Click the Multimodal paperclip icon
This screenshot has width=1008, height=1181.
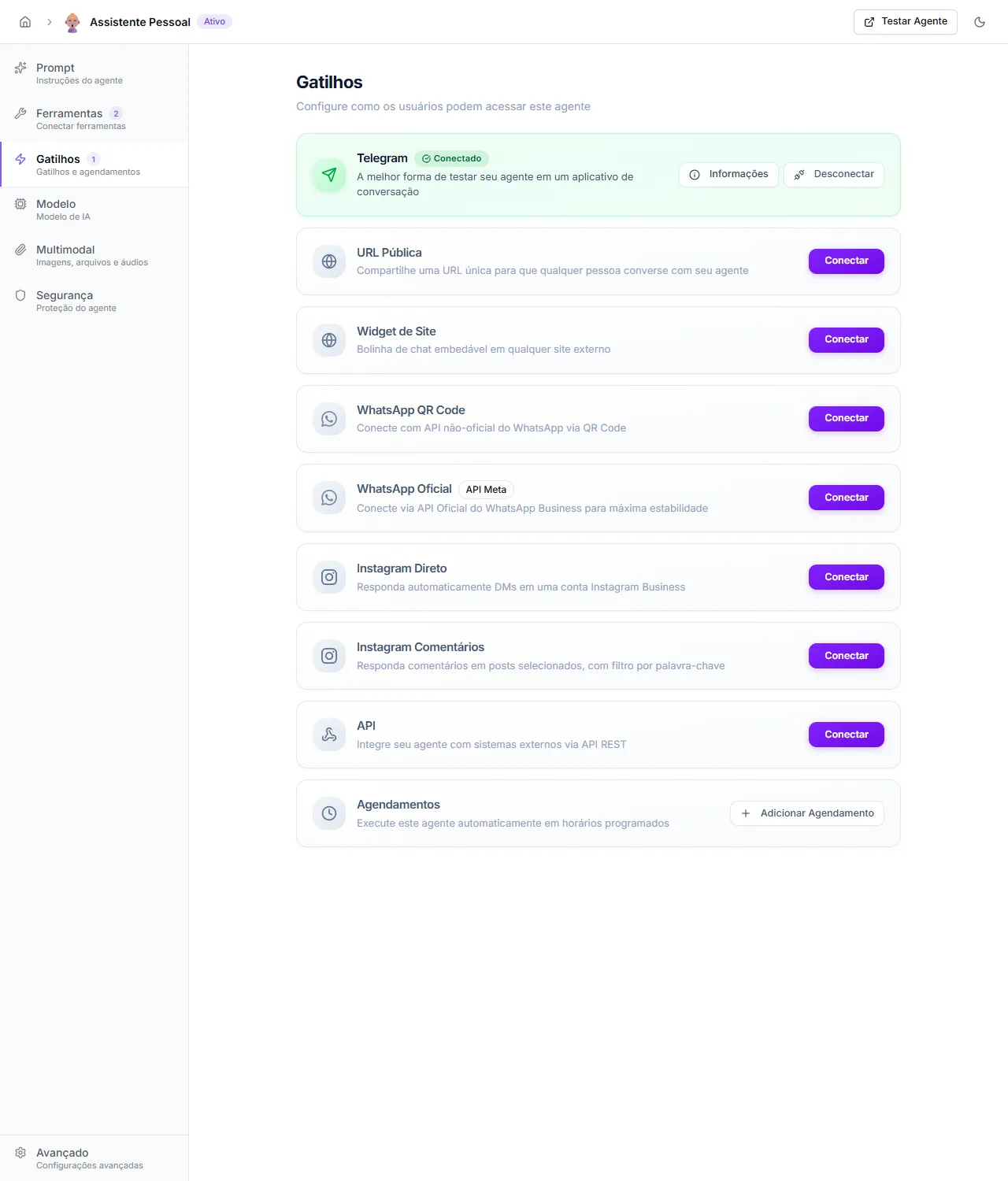[x=20, y=250]
